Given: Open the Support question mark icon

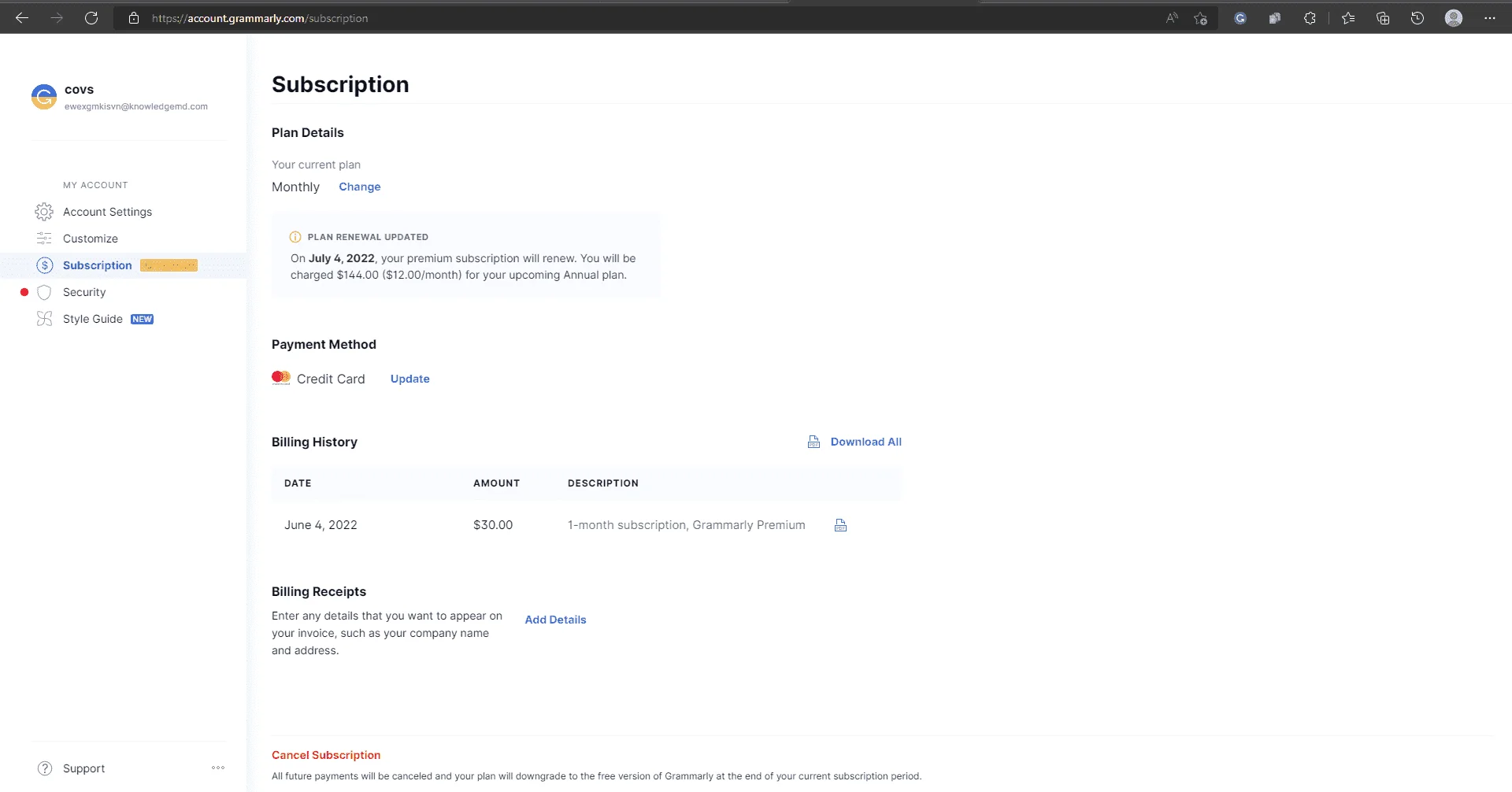Looking at the screenshot, I should (45, 768).
